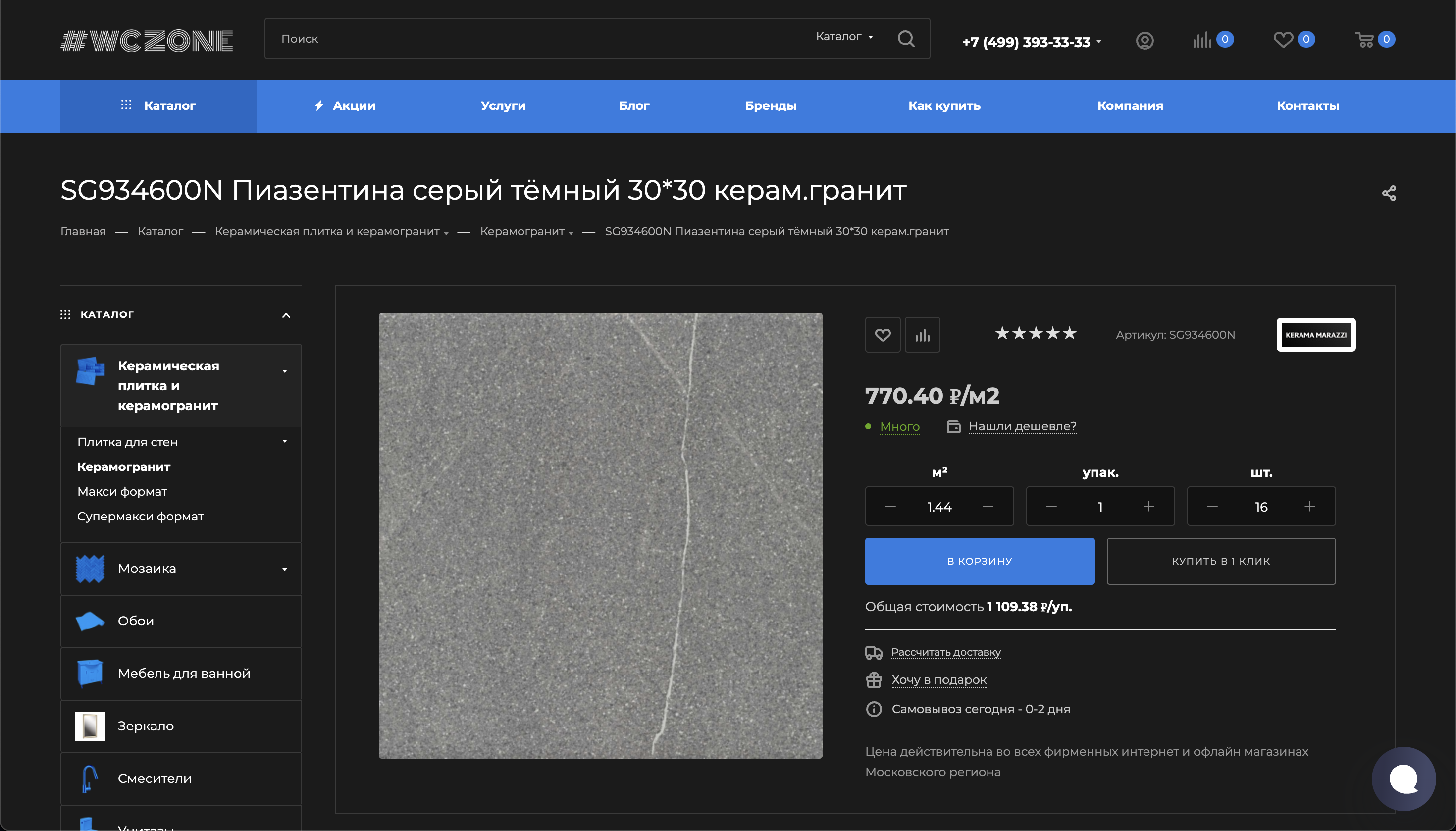Image resolution: width=1456 pixels, height=831 pixels.
Task: Open breadcrumb dropdown after Керамическая плитка и керамогранит
Action: [446, 233]
